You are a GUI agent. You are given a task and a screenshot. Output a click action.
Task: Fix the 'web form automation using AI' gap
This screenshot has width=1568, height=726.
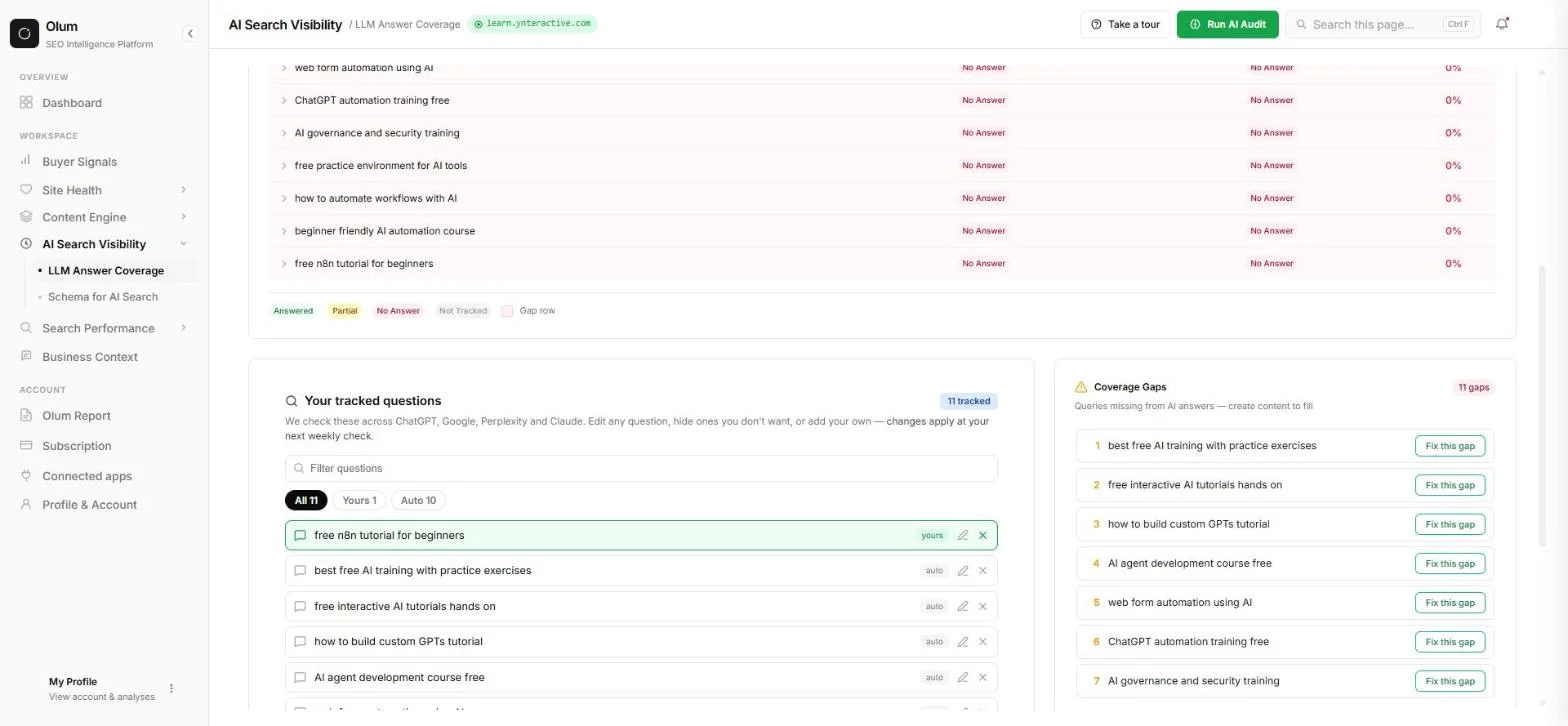click(x=1449, y=603)
